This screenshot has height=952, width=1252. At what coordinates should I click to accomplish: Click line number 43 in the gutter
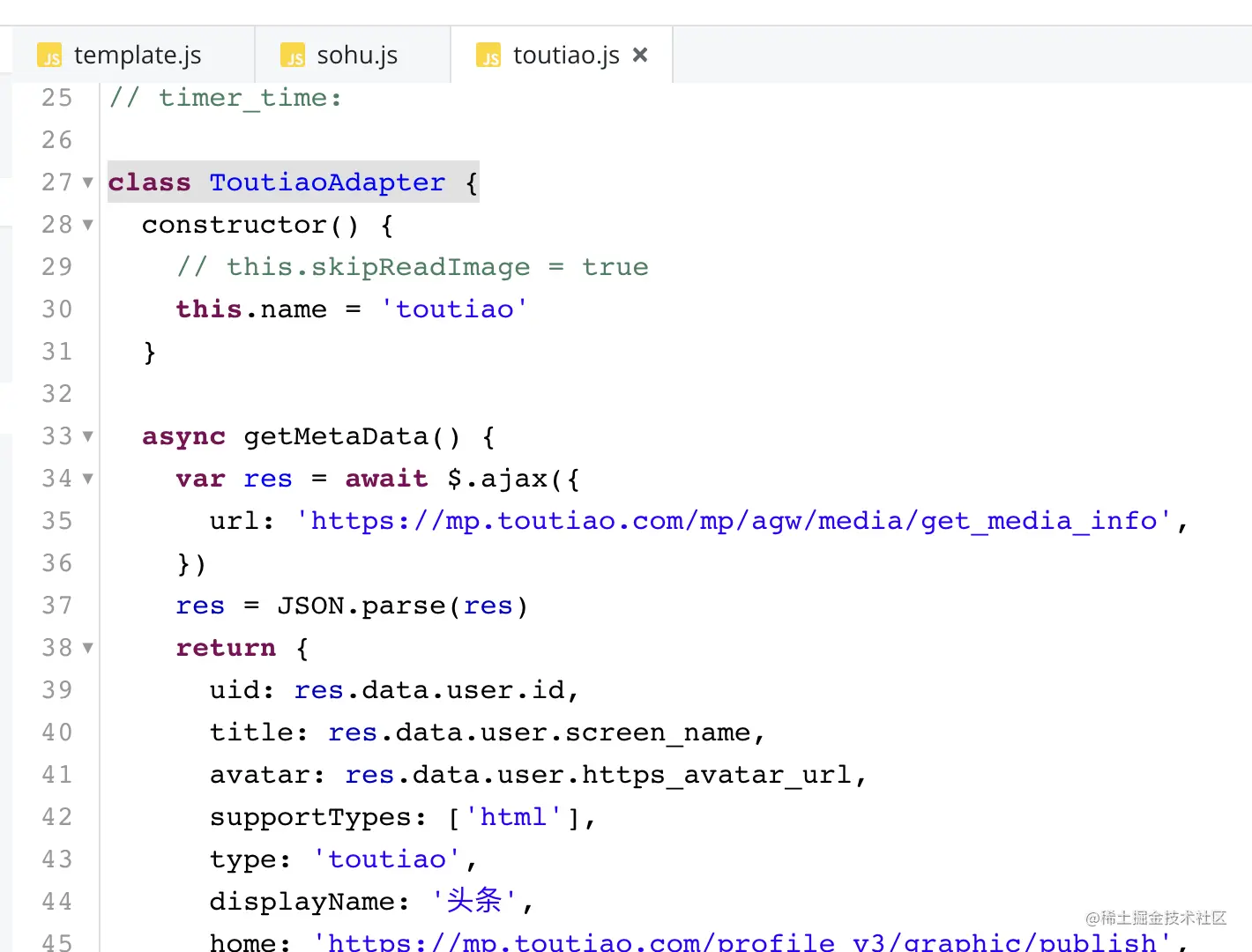coord(57,859)
